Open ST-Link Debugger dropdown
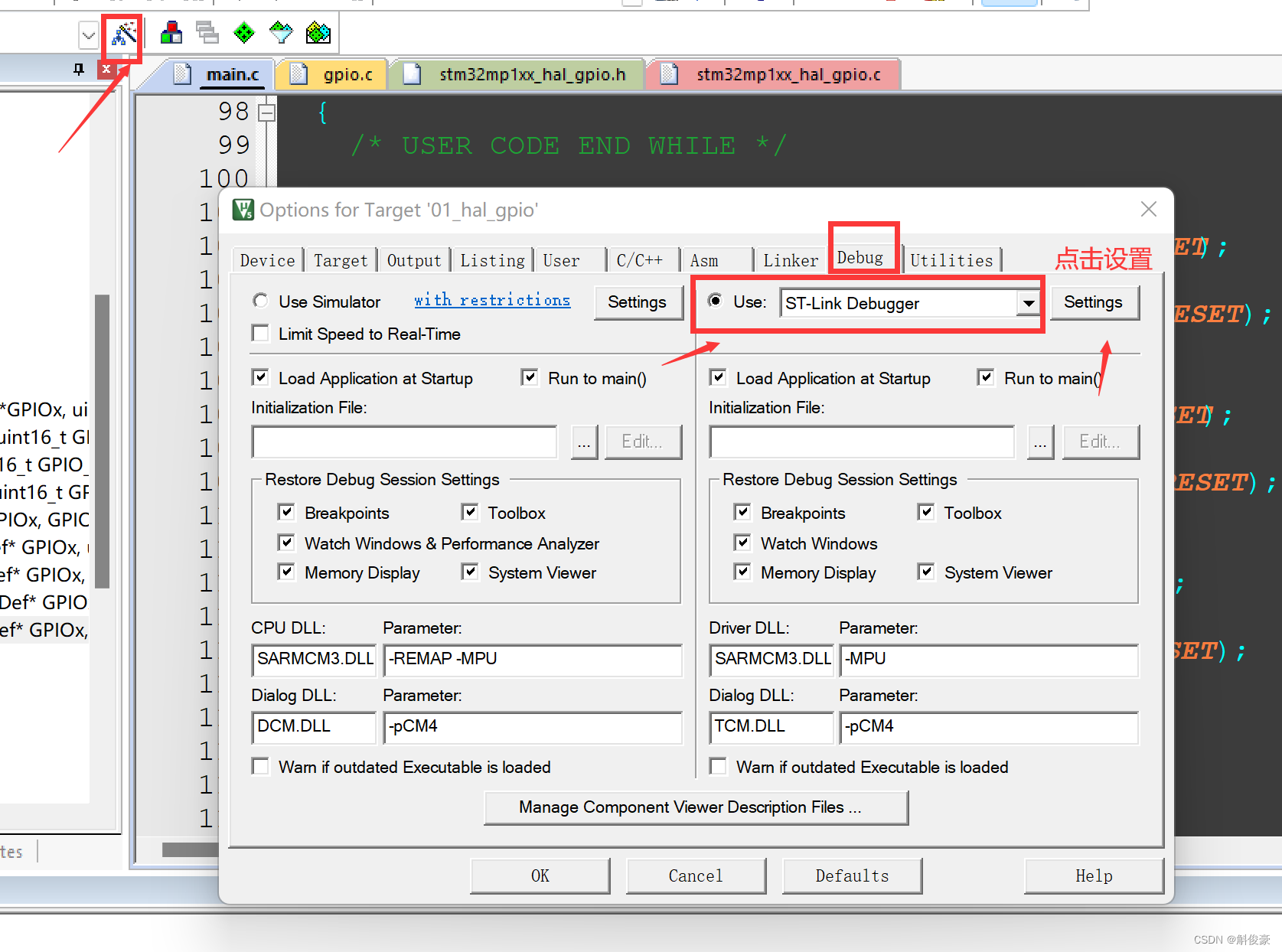This screenshot has height=952, width=1282. point(1028,303)
